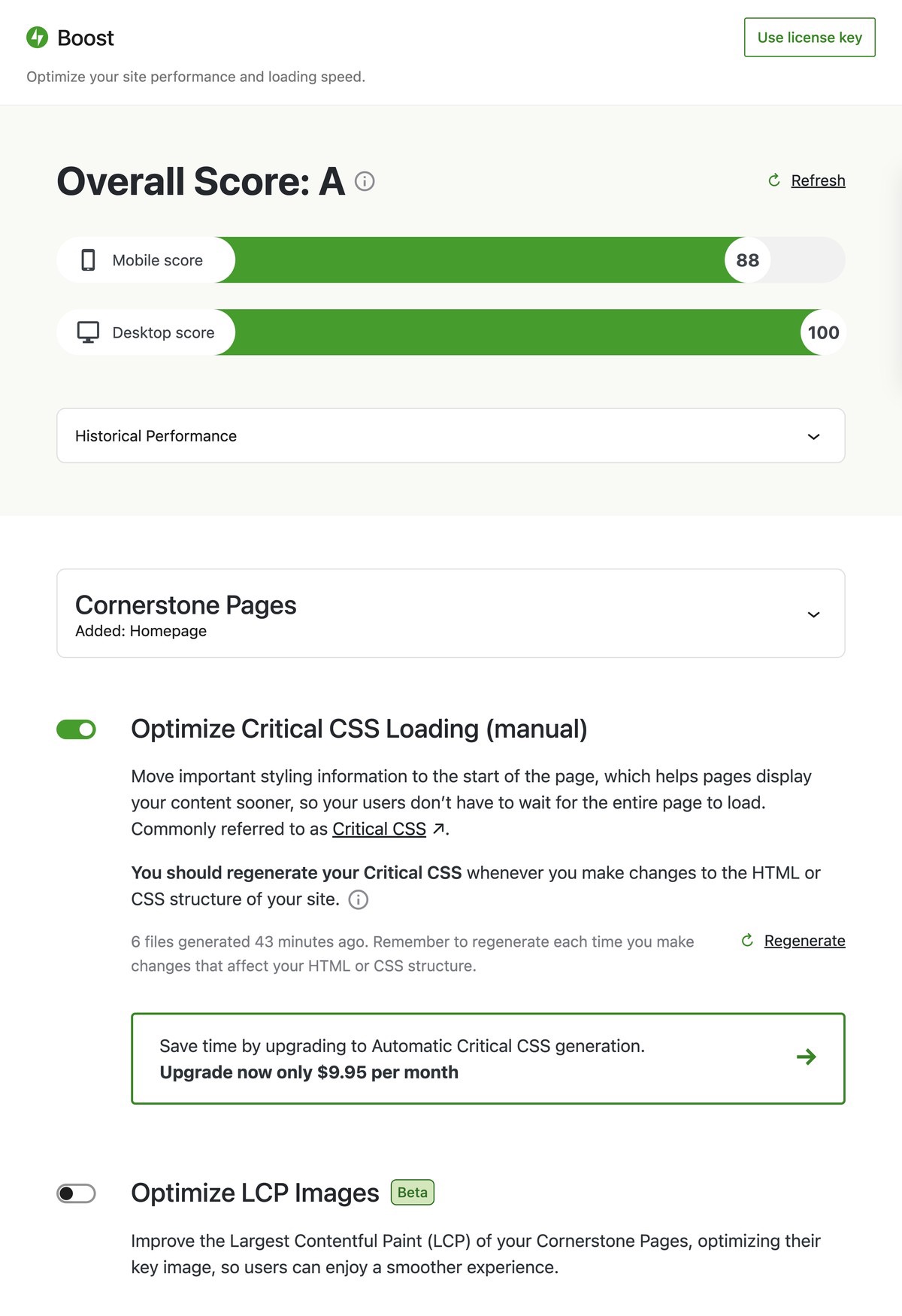This screenshot has height=1316, width=902.
Task: Expand the Historical Performance panel
Action: click(813, 436)
